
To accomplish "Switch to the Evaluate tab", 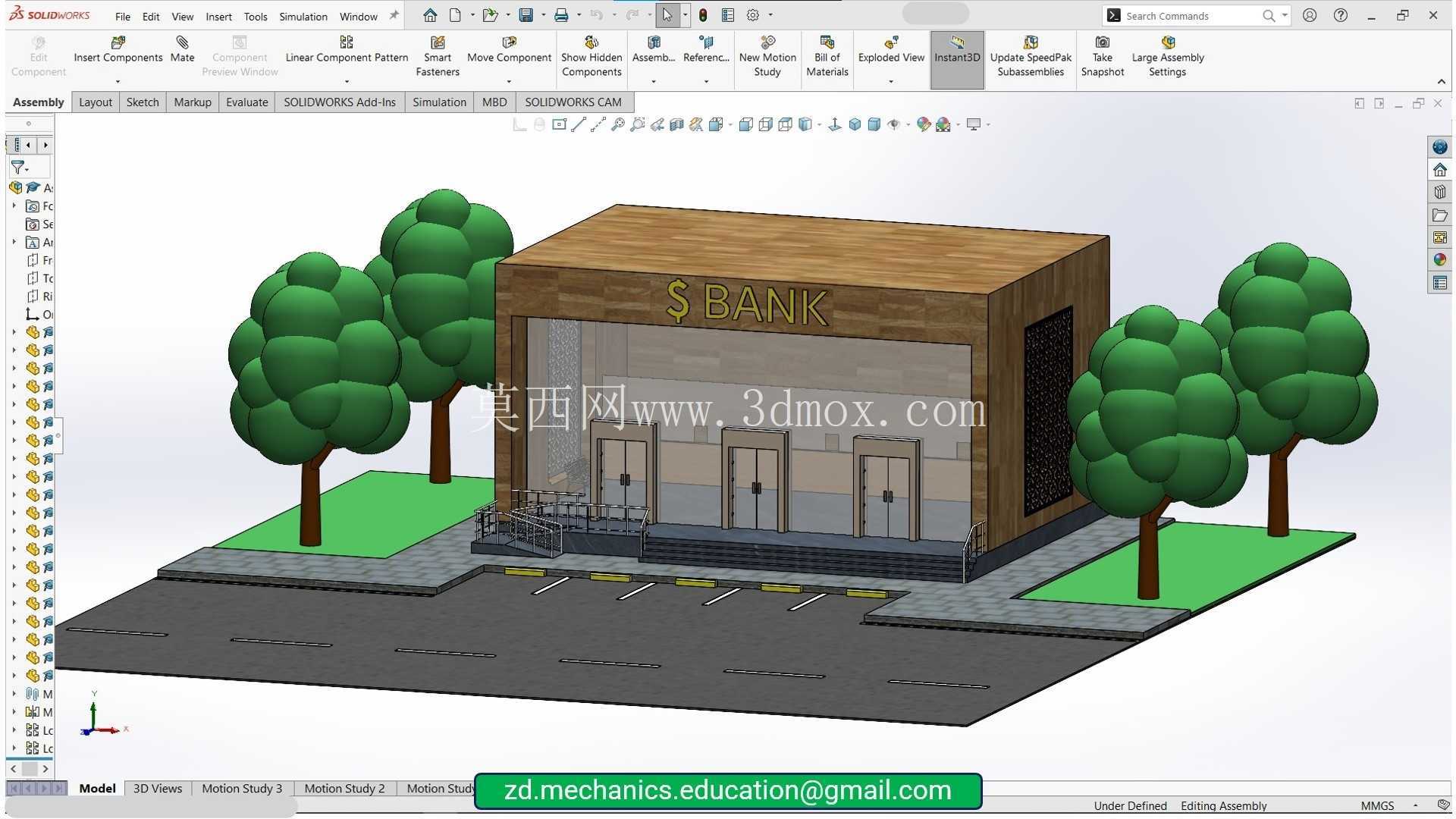I will pyautogui.click(x=246, y=102).
